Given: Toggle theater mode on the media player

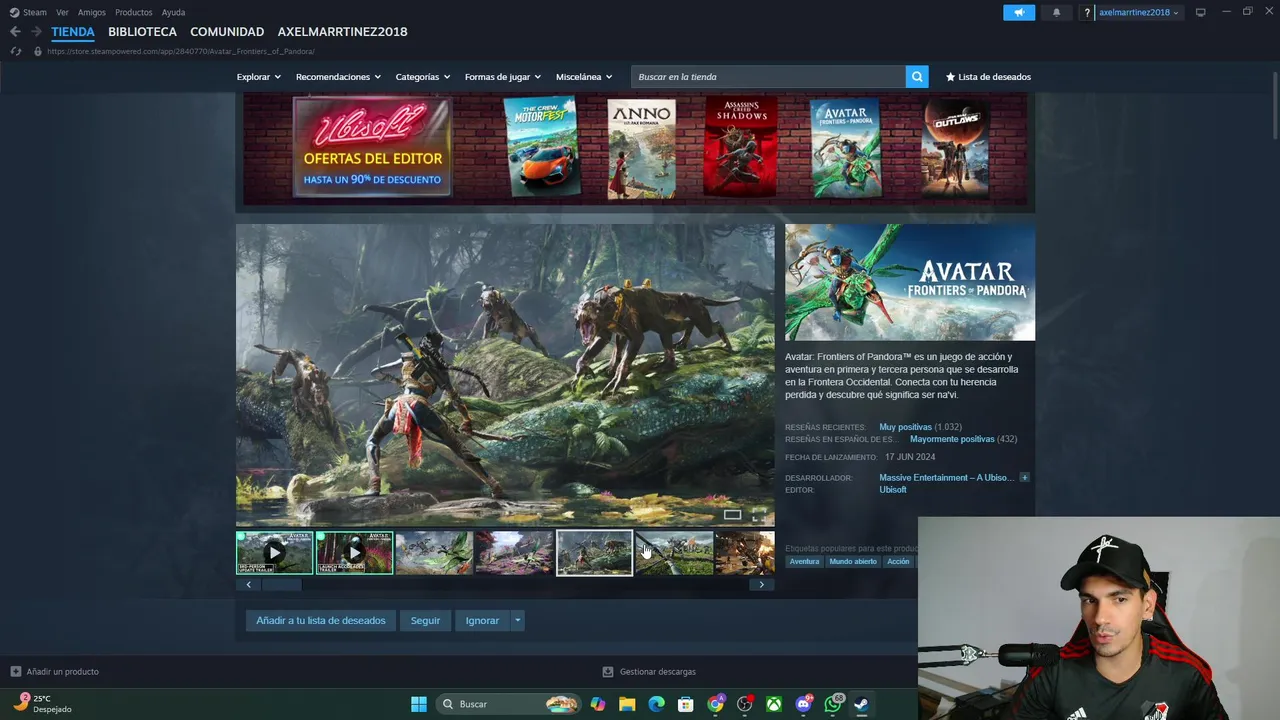Looking at the screenshot, I should 732,515.
